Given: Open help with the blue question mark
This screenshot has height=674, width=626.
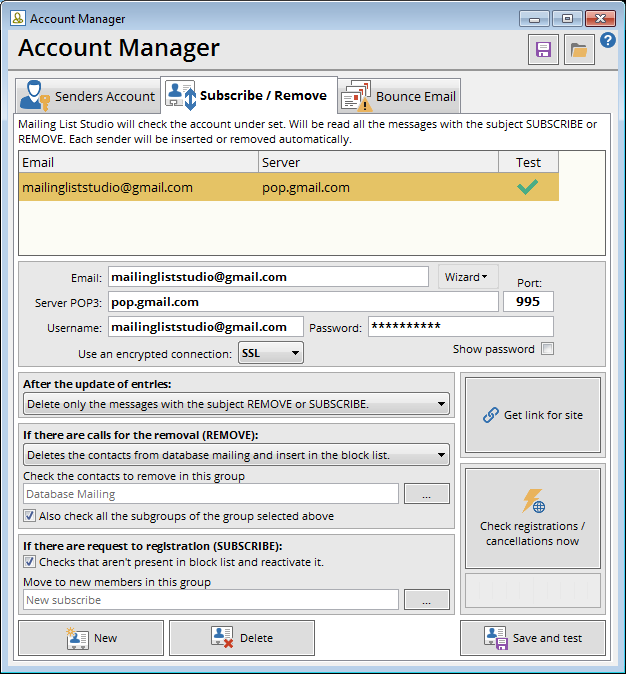Looking at the screenshot, I should click(x=608, y=41).
